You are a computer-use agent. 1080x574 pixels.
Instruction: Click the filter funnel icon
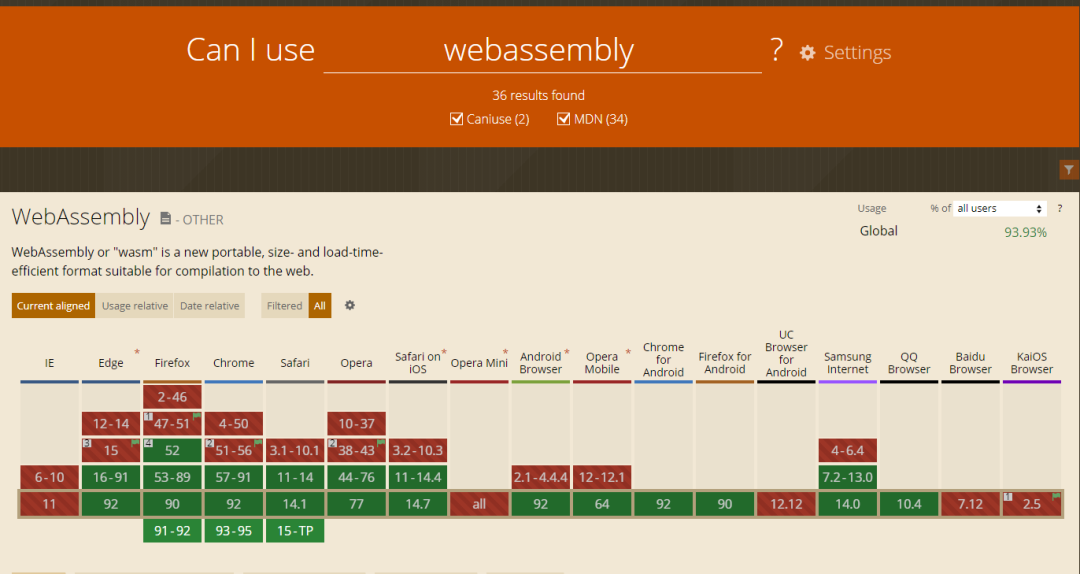tap(1069, 170)
